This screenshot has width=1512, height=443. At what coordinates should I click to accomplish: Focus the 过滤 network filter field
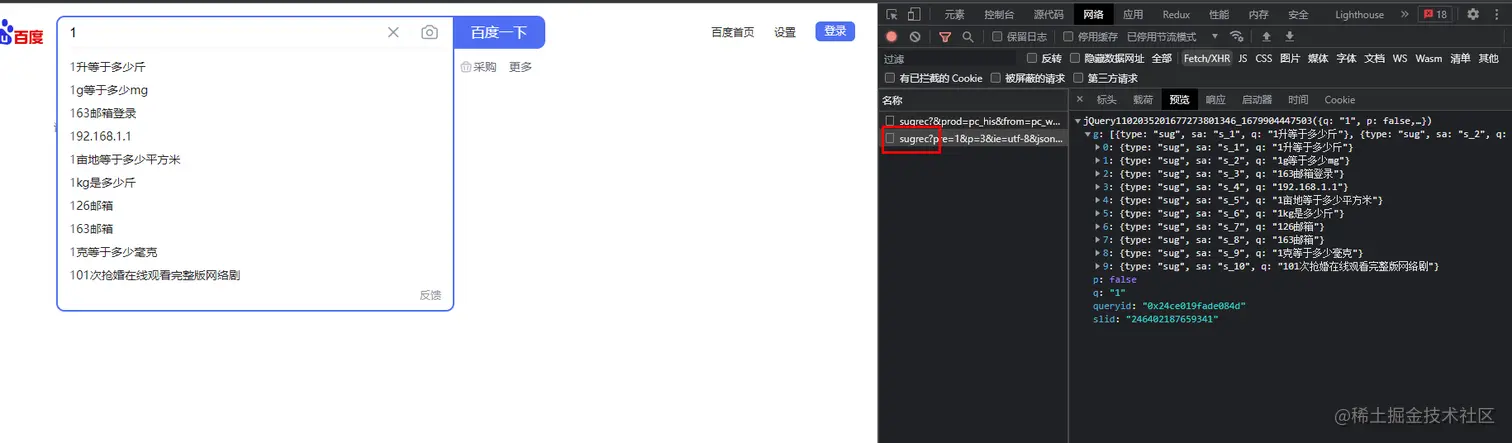pos(950,59)
